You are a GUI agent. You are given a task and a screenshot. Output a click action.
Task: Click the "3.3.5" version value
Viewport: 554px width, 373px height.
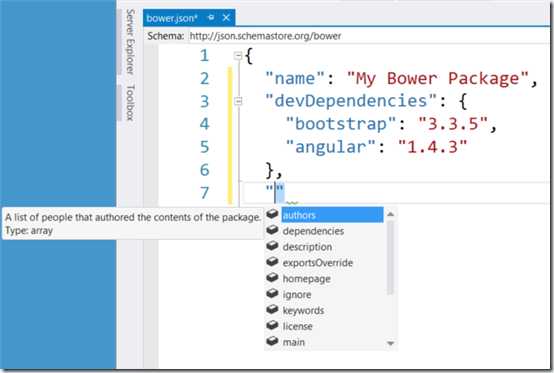(453, 124)
